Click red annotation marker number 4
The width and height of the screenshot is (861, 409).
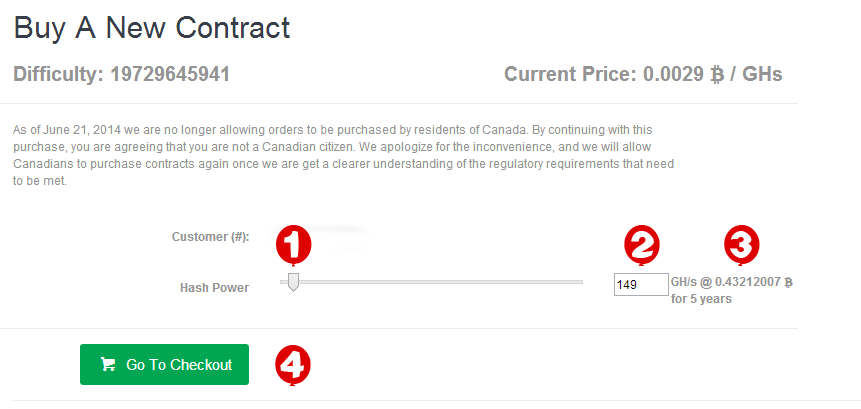291,364
